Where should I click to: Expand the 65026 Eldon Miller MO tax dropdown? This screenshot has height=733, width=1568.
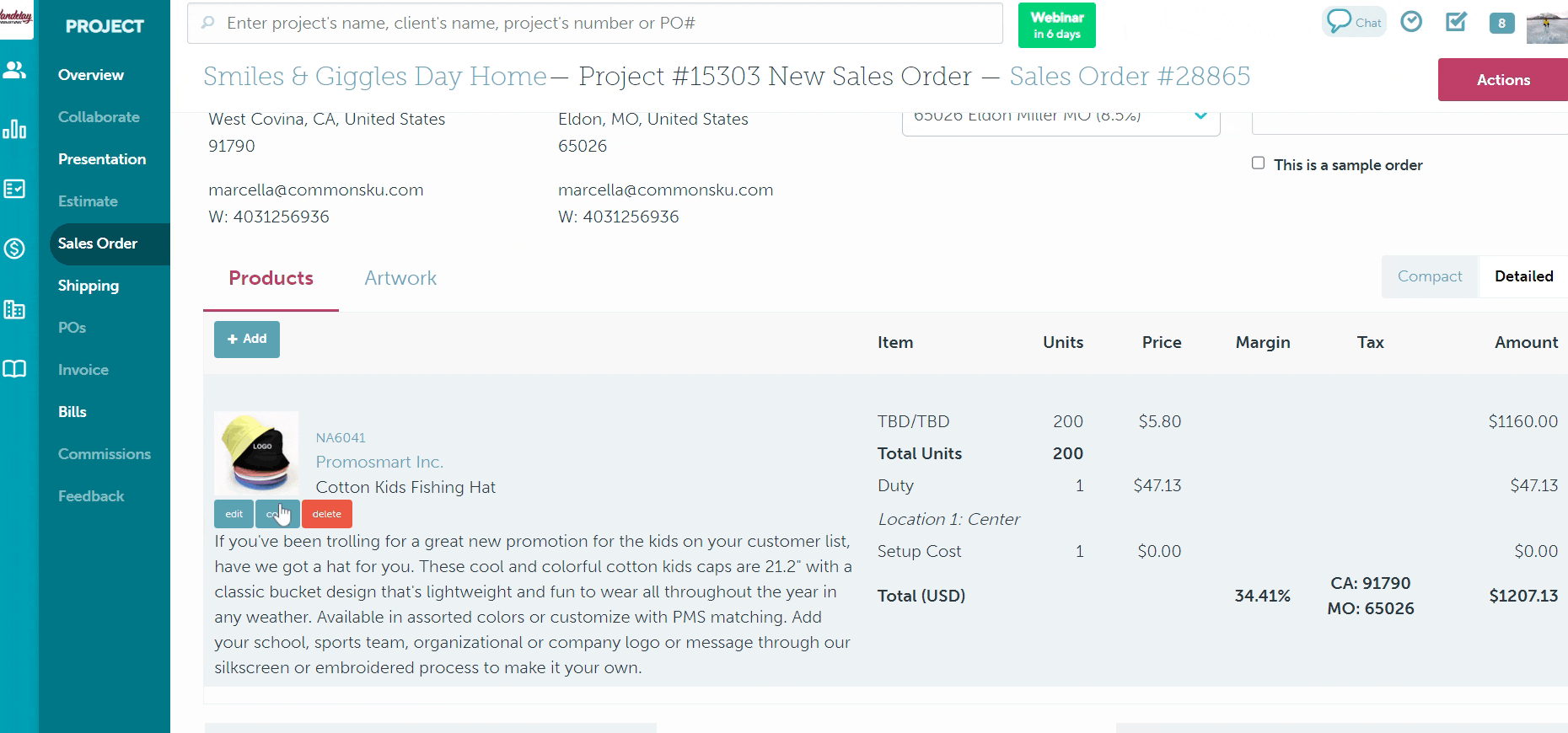[1200, 116]
